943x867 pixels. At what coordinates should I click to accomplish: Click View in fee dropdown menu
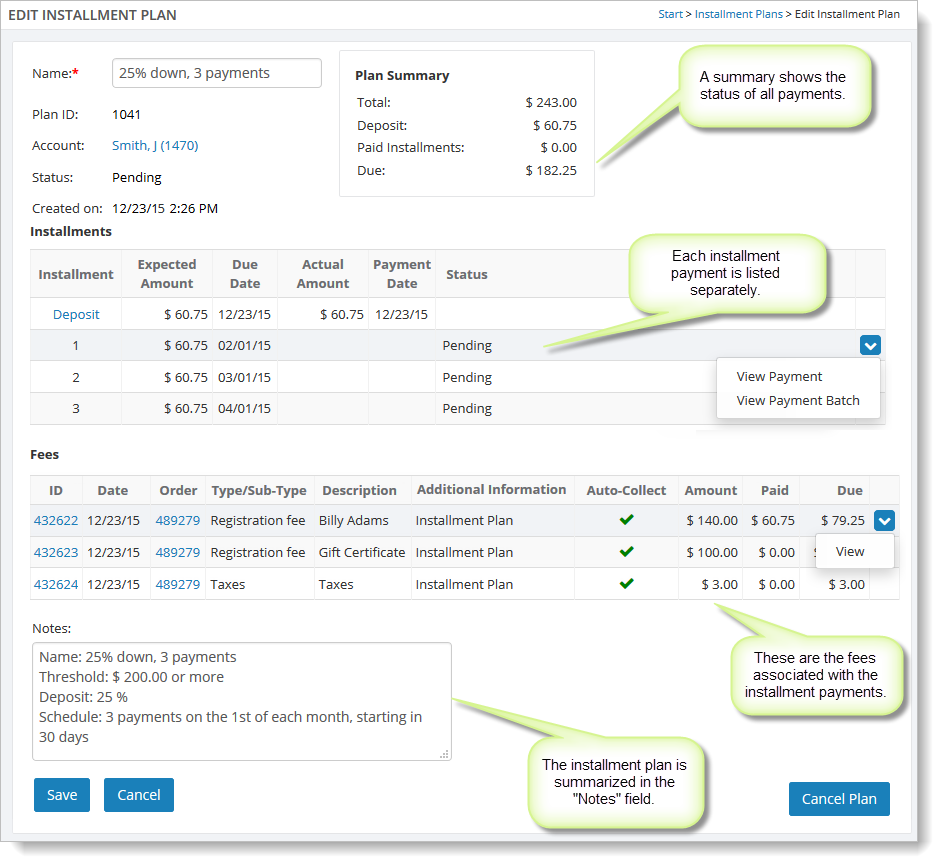(850, 551)
